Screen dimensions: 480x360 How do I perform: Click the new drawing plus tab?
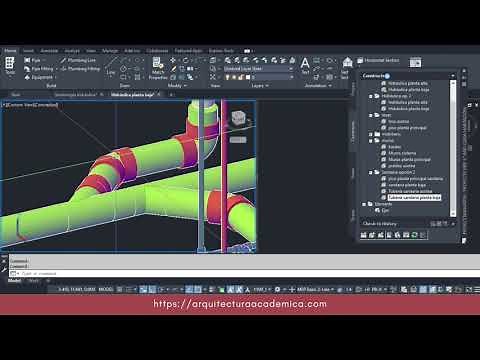click(x=171, y=95)
